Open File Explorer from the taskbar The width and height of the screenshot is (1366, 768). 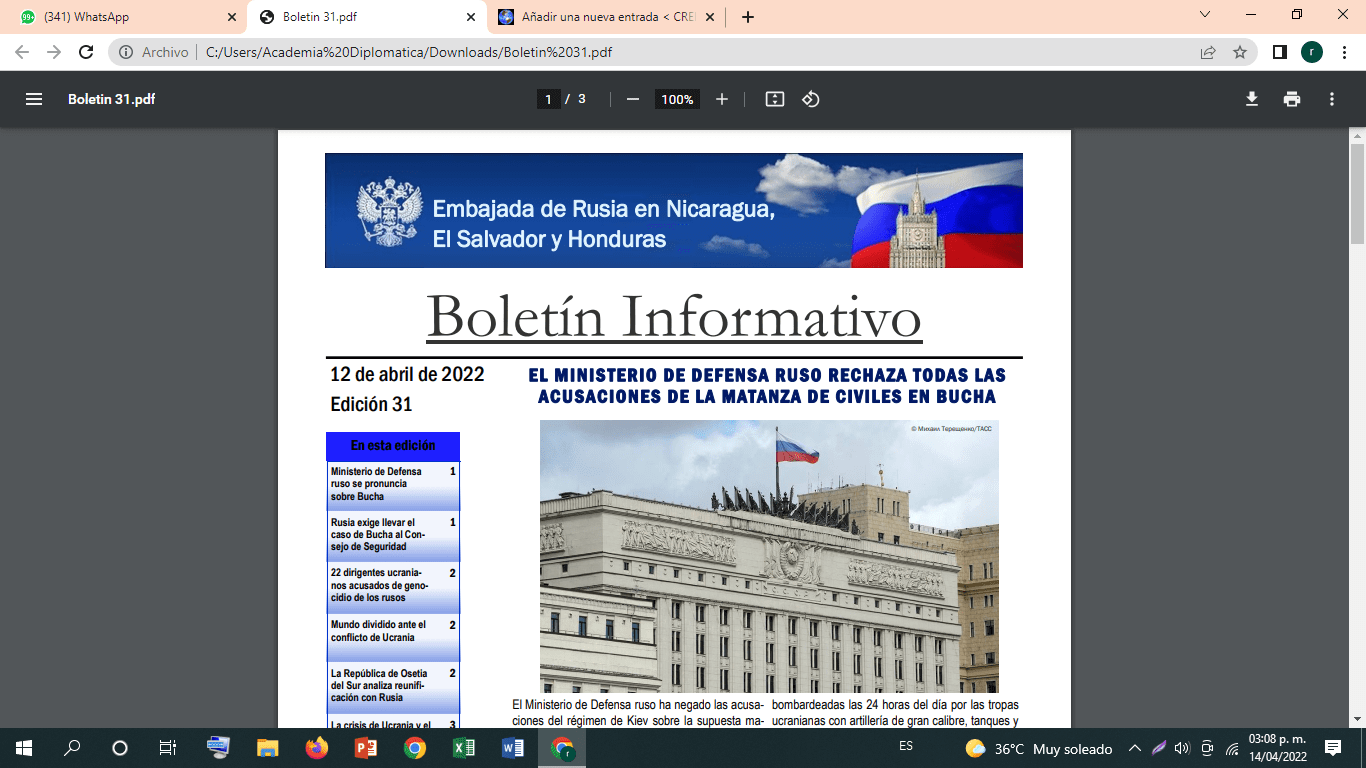(x=268, y=748)
